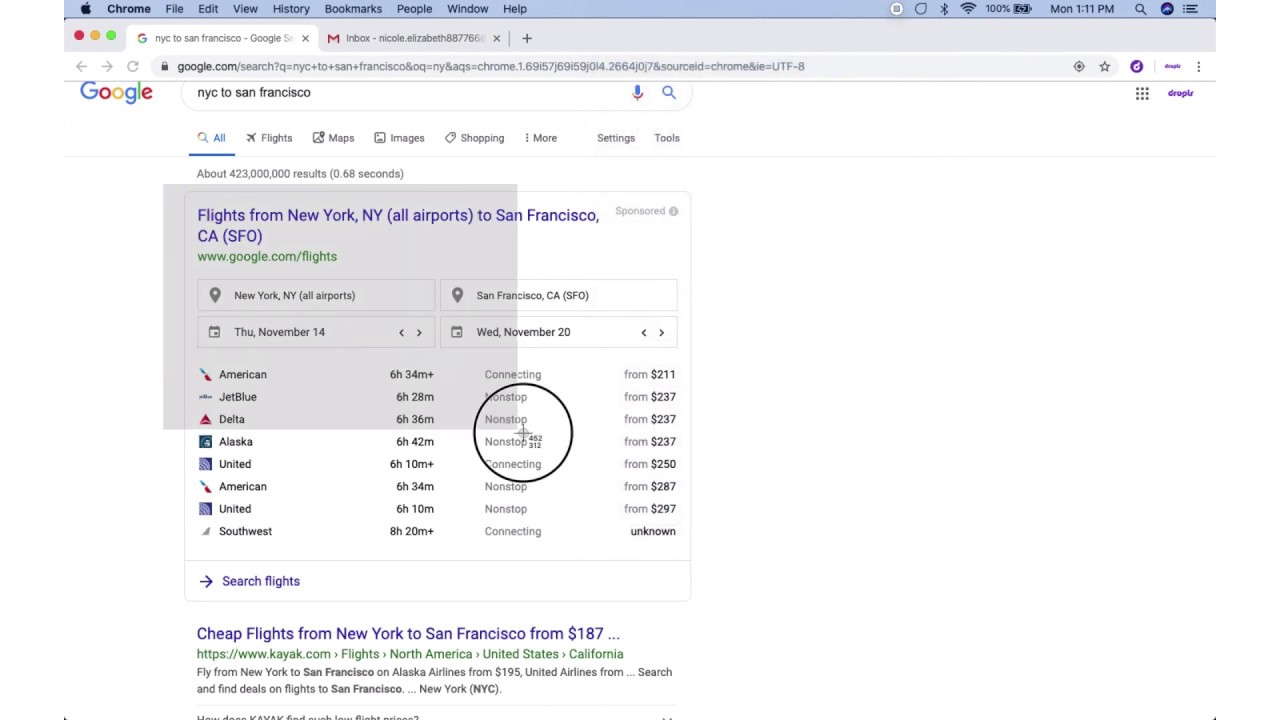Click the blue search magnifier icon
Image resolution: width=1280 pixels, height=720 pixels.
669,92
